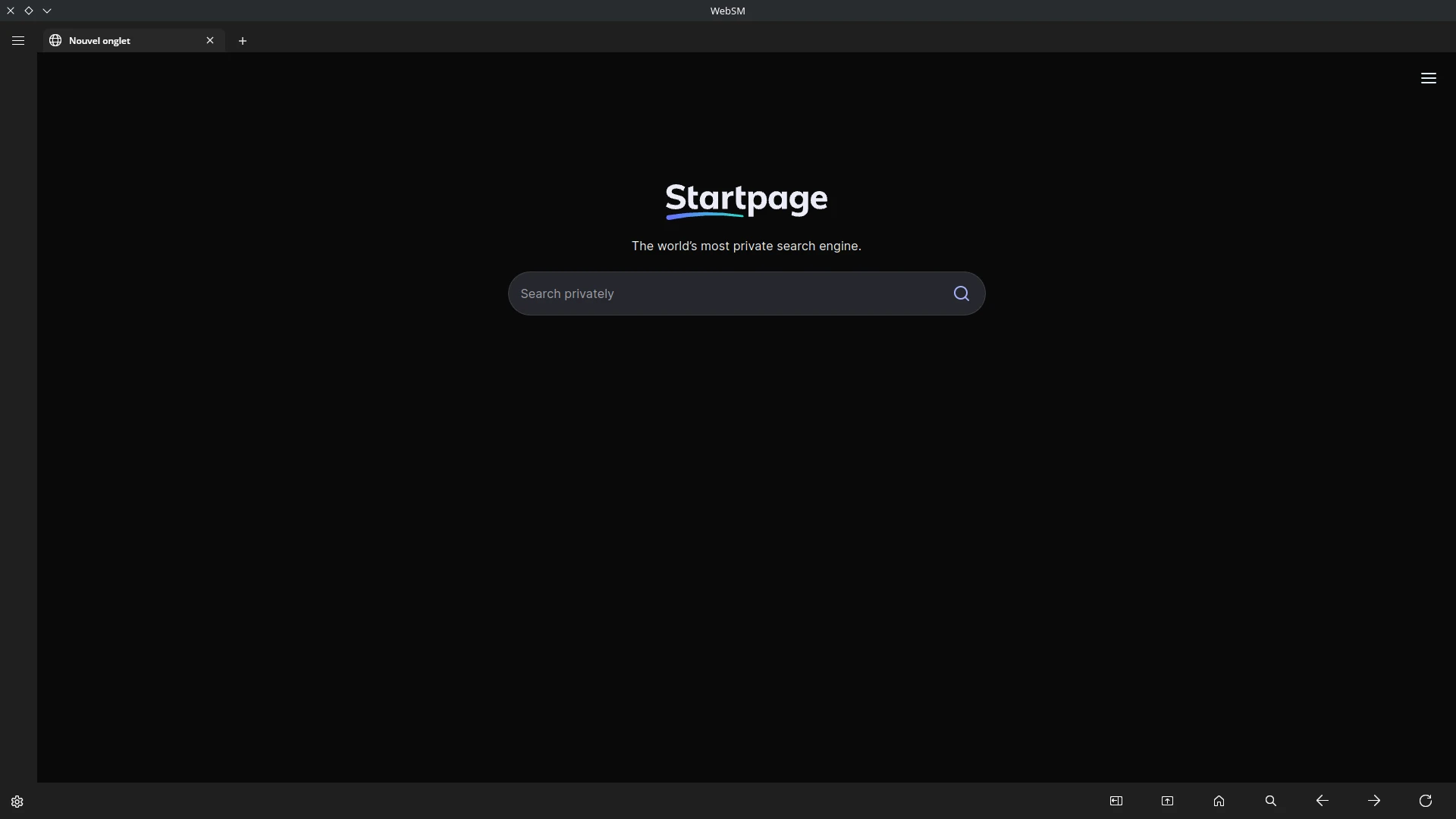Image resolution: width=1456 pixels, height=819 pixels.
Task: Select the Nouvel onglet tab
Action: coord(133,41)
